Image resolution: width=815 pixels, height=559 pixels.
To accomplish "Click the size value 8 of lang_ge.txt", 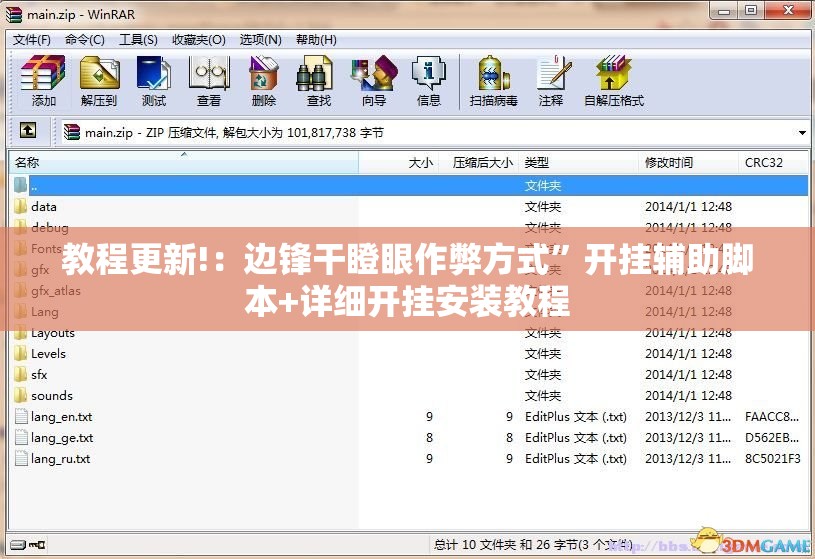I will coord(429,438).
